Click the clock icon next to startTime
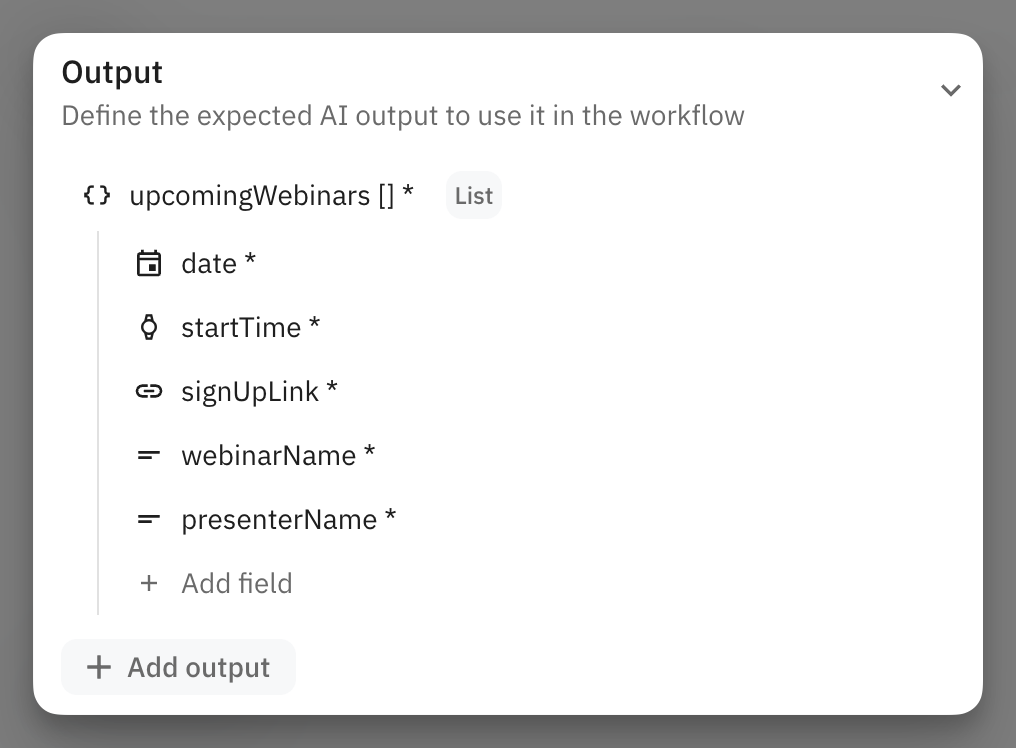Viewport: 1016px width, 748px height. pos(149,327)
